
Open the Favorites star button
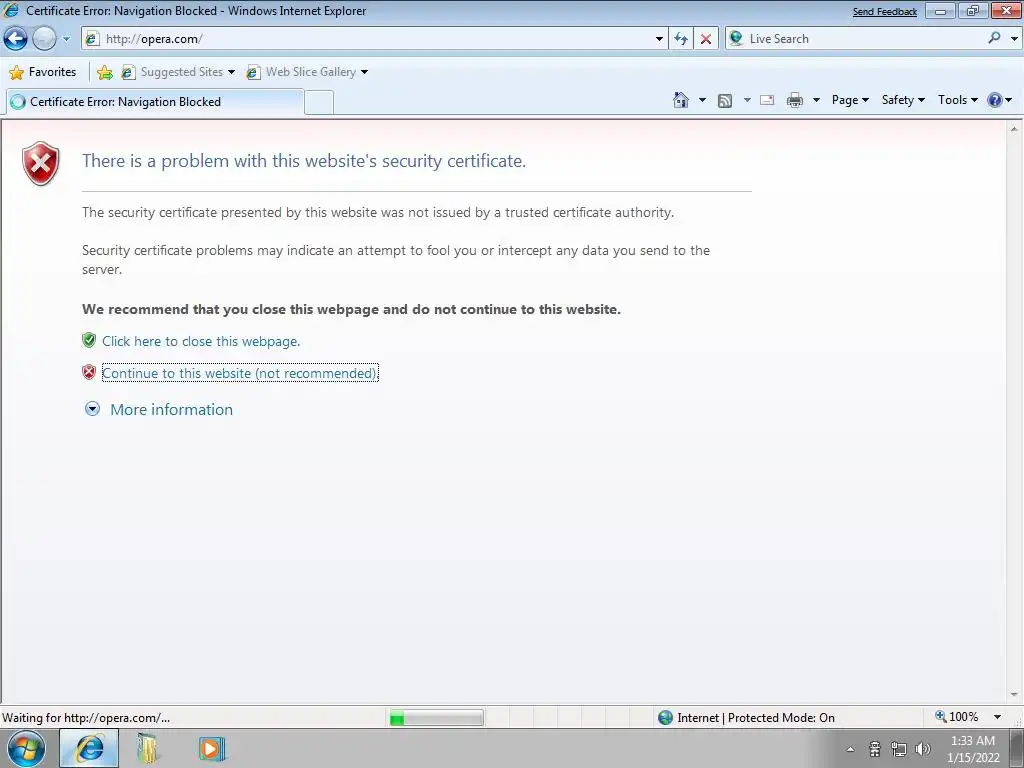(43, 72)
